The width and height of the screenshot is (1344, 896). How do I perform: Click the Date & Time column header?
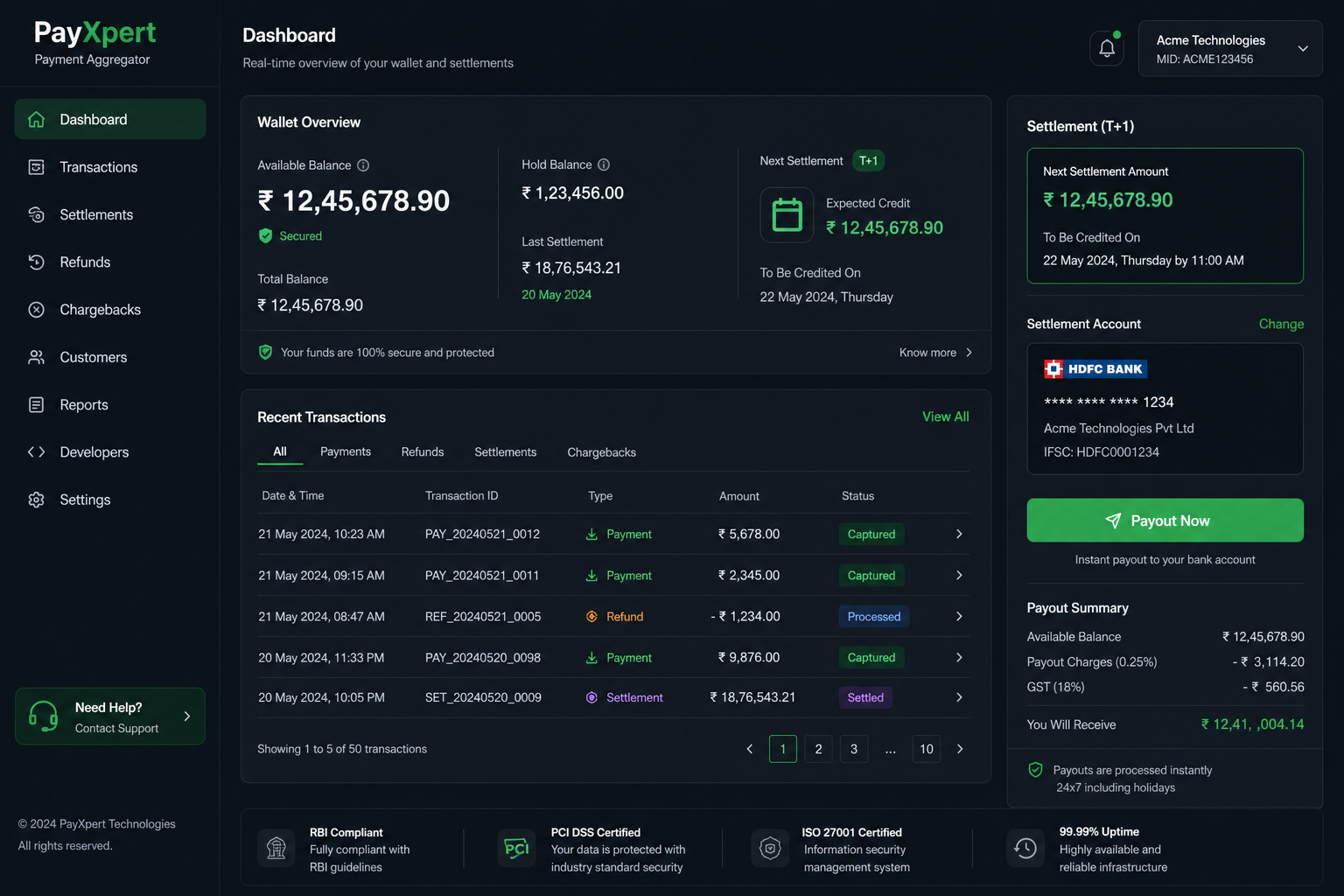click(293, 496)
